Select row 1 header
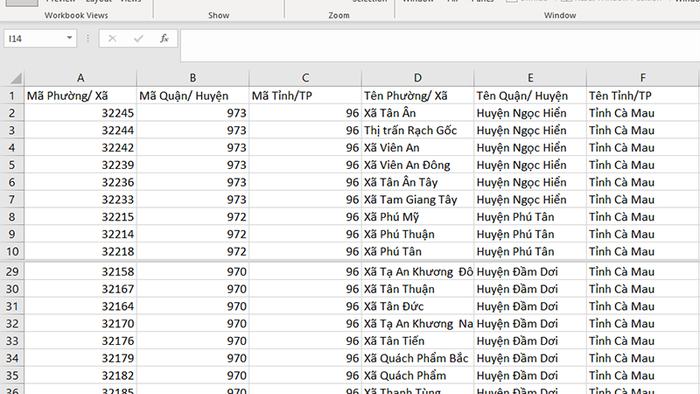 click(12, 95)
